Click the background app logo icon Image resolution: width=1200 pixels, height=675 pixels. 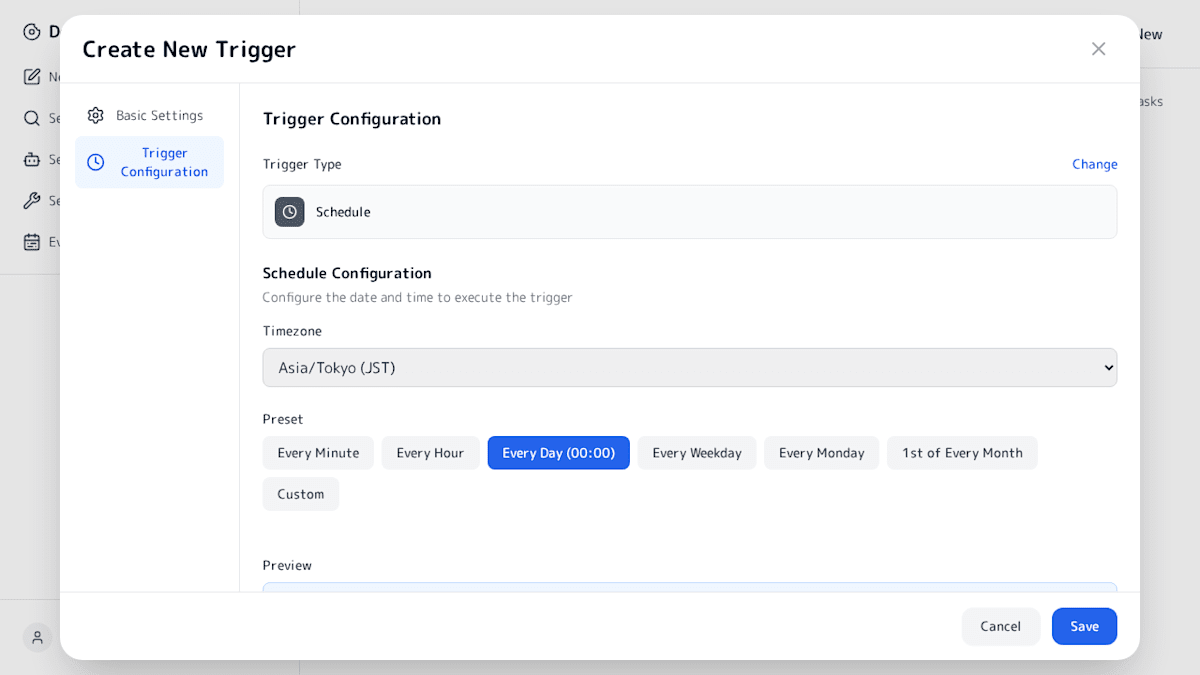point(32,32)
